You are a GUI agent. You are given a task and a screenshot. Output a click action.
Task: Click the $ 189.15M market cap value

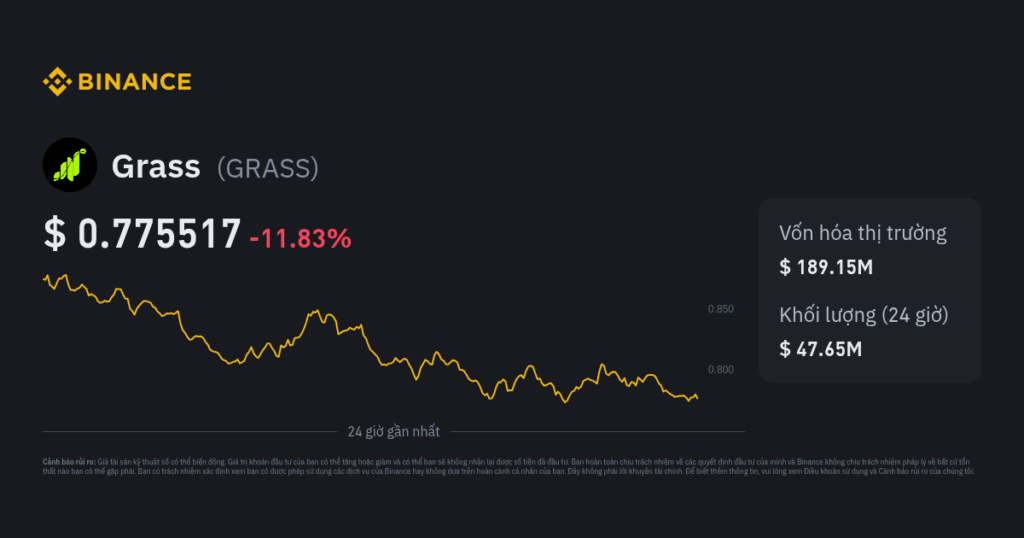tap(827, 267)
